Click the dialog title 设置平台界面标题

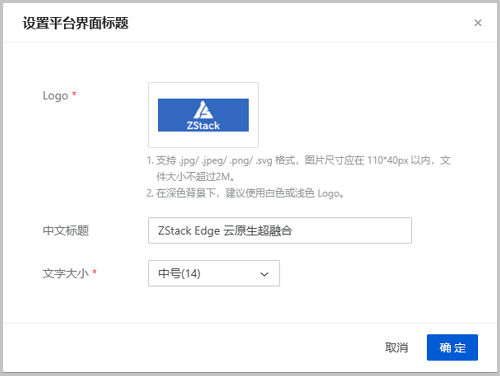tap(76, 23)
